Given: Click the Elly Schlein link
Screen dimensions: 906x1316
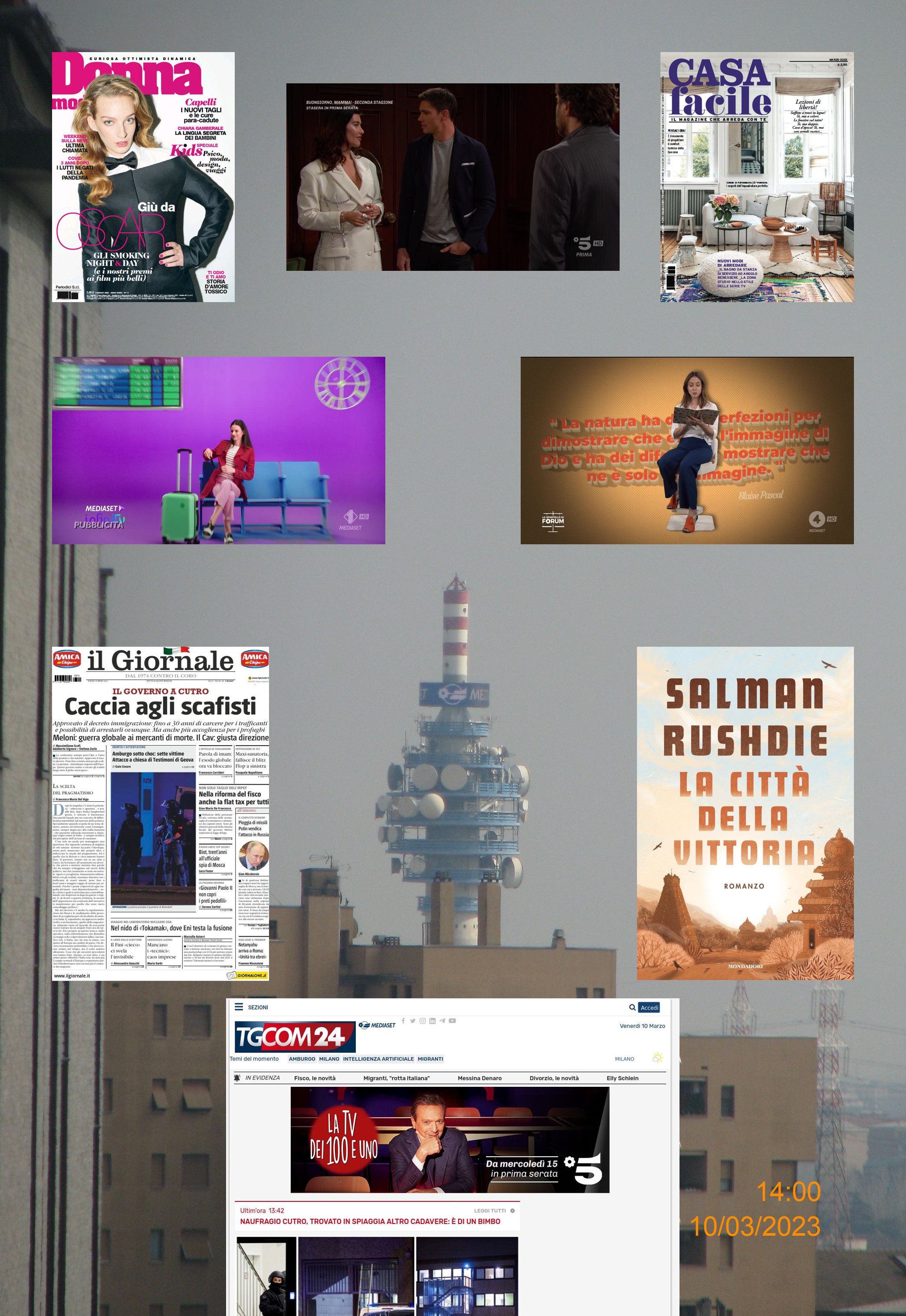Looking at the screenshot, I should point(622,1078).
